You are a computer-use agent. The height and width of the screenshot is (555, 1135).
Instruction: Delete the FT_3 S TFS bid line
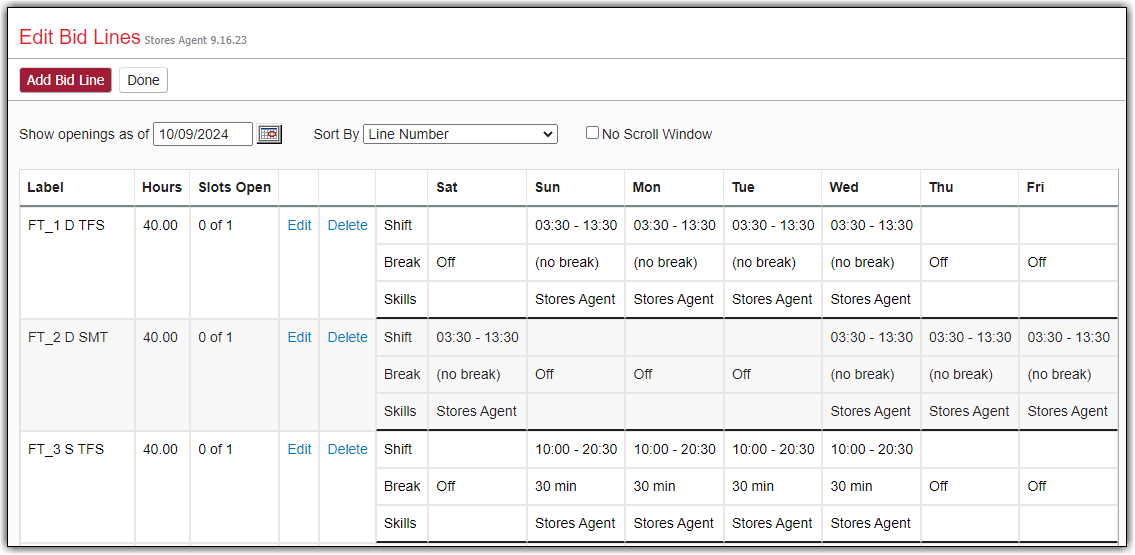[347, 449]
